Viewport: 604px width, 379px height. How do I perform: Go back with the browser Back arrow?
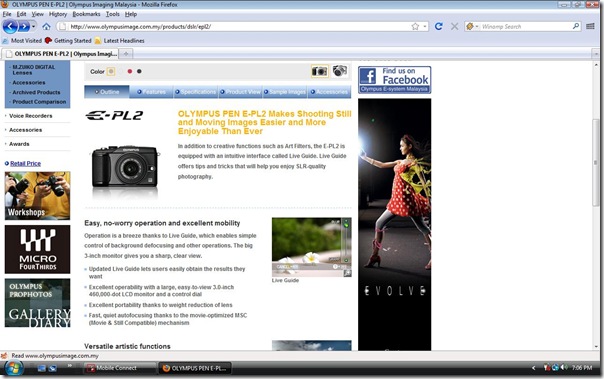[10, 27]
